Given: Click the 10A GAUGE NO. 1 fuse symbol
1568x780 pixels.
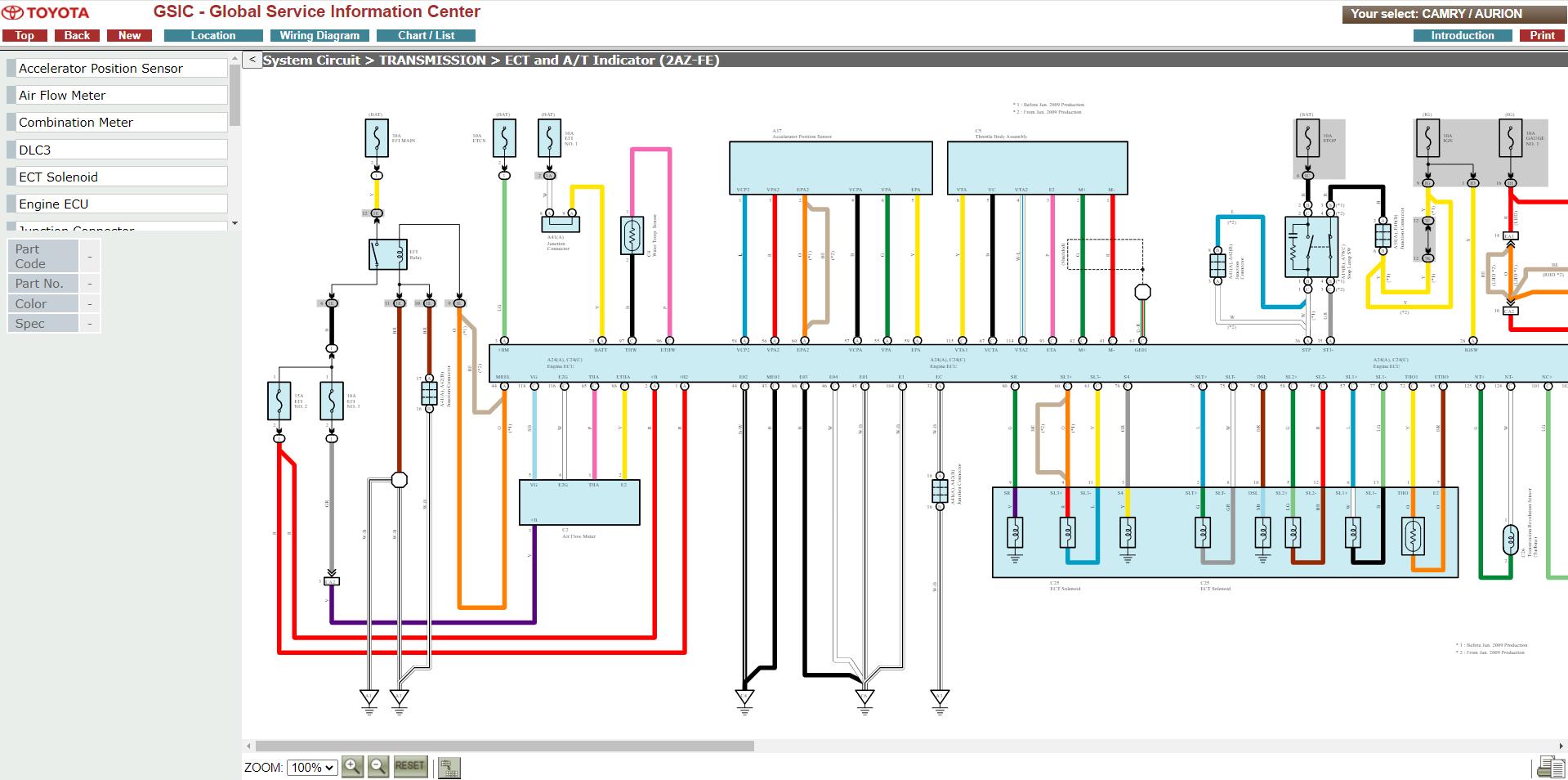Looking at the screenshot, I should (1510, 138).
